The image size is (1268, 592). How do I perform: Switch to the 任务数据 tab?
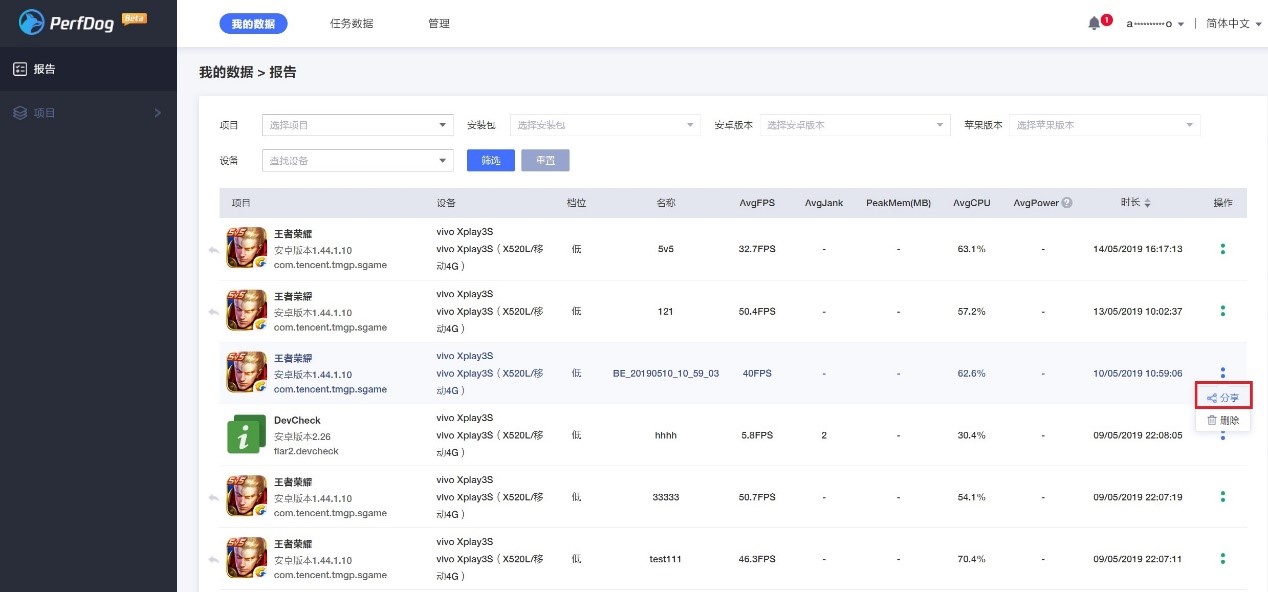(352, 23)
